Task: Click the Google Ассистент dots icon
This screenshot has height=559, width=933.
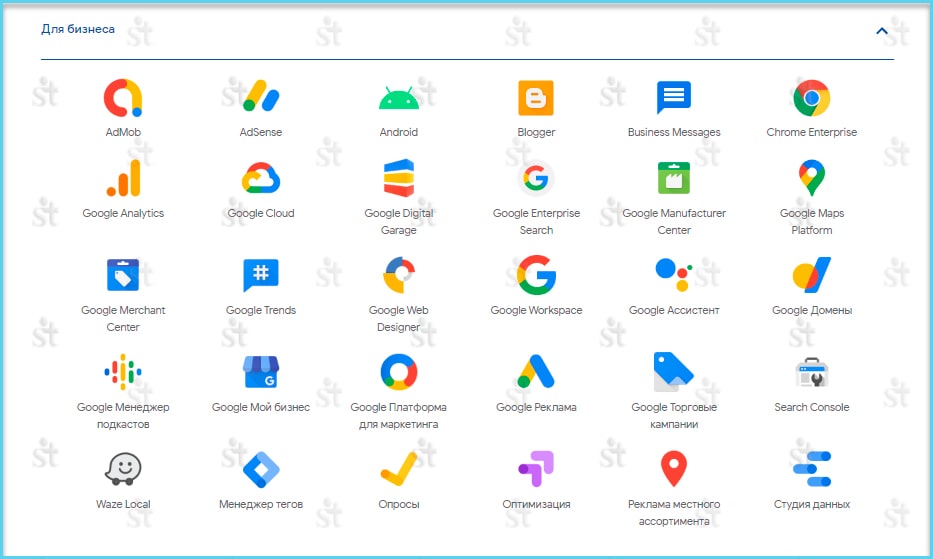Action: coord(674,274)
